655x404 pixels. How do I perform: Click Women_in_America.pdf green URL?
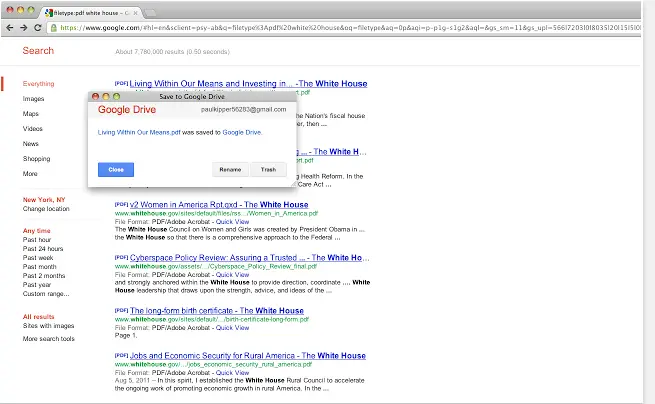point(216,213)
